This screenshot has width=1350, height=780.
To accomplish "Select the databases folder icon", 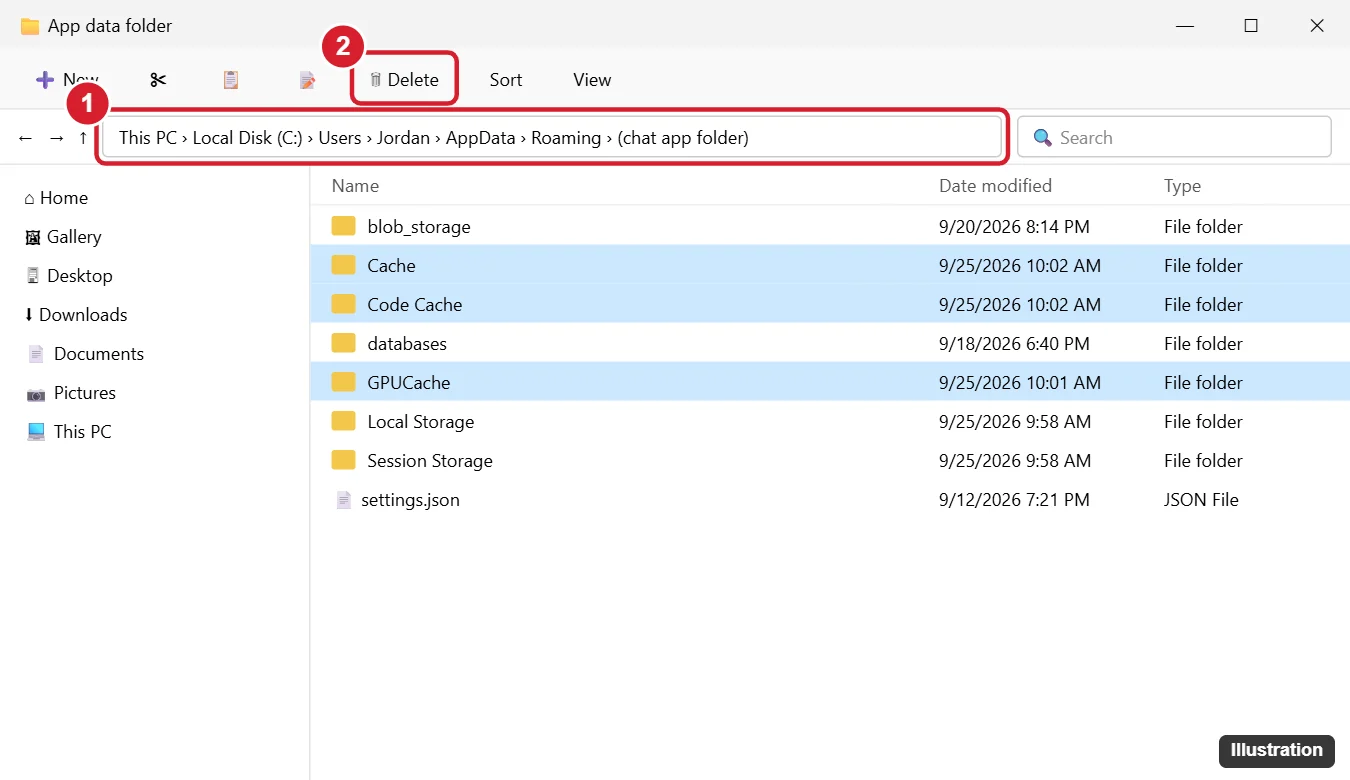I will point(344,344).
